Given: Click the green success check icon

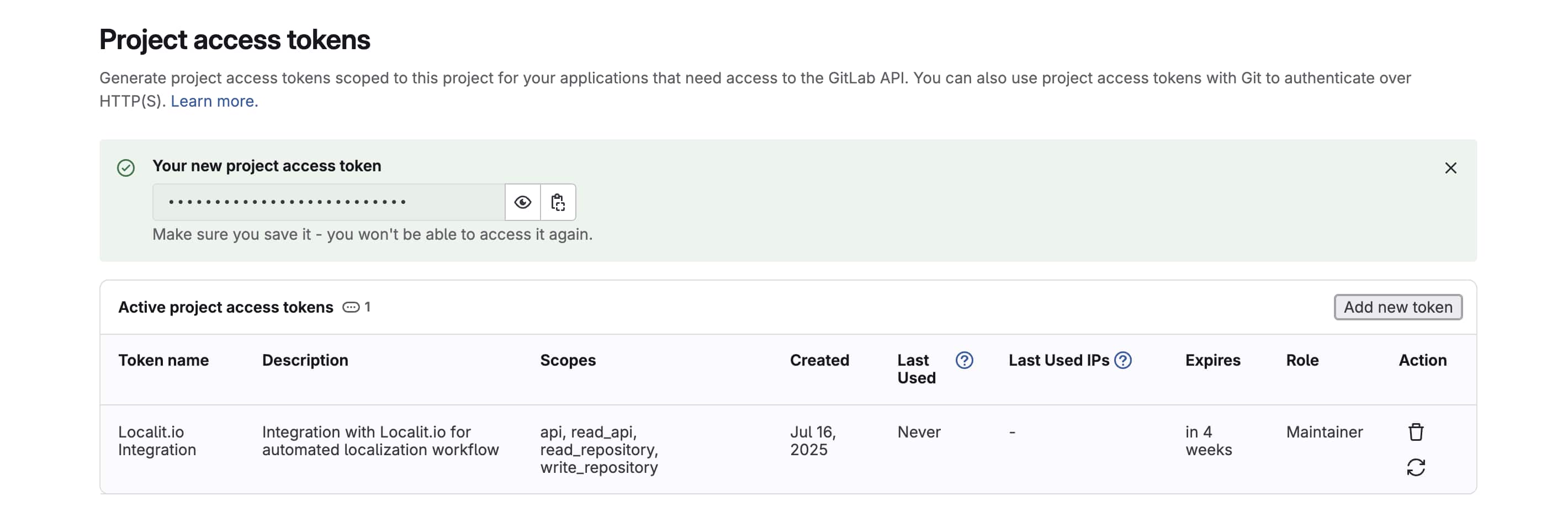Looking at the screenshot, I should (126, 168).
